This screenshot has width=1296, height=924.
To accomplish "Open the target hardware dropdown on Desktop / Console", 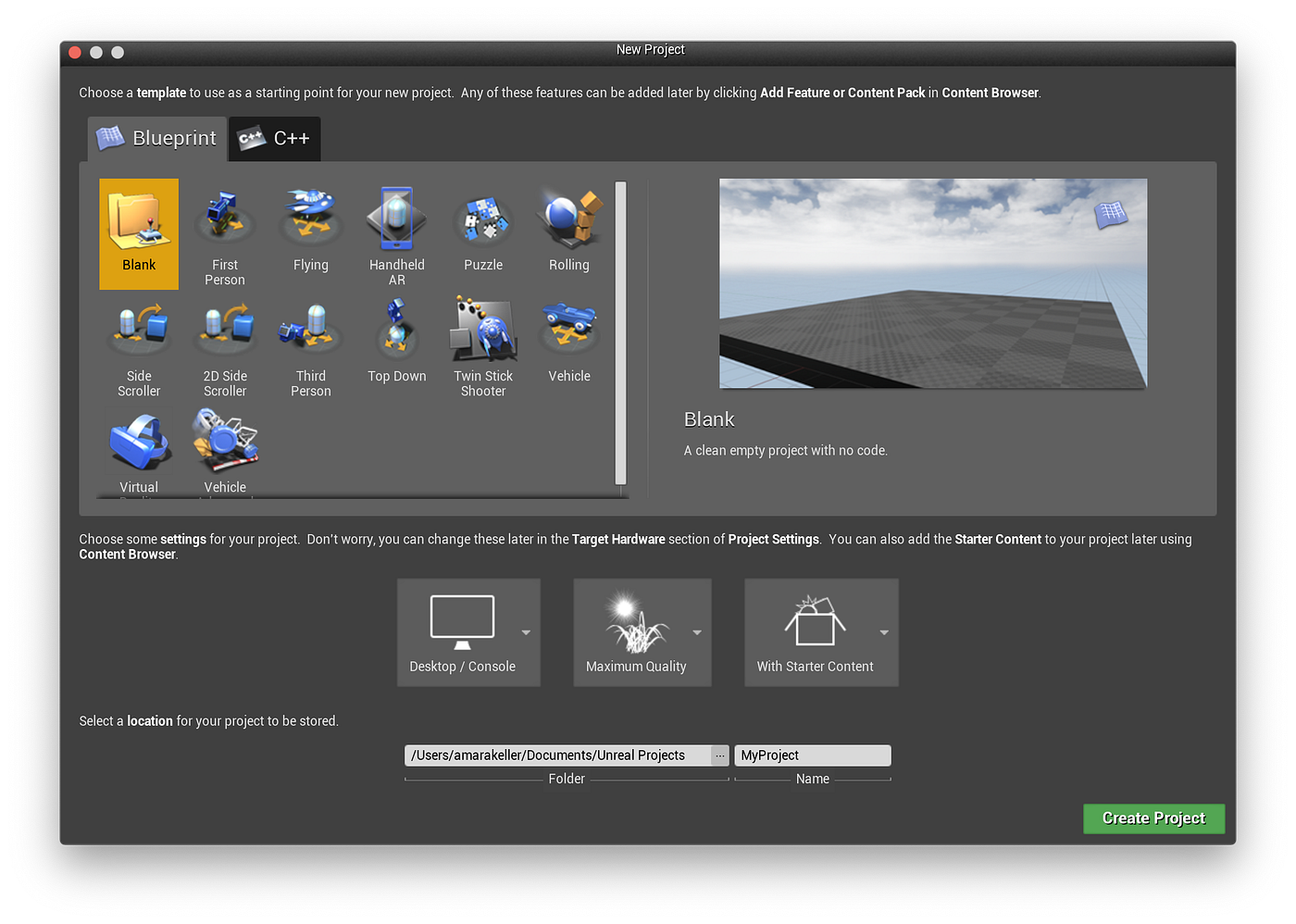I will coord(526,632).
